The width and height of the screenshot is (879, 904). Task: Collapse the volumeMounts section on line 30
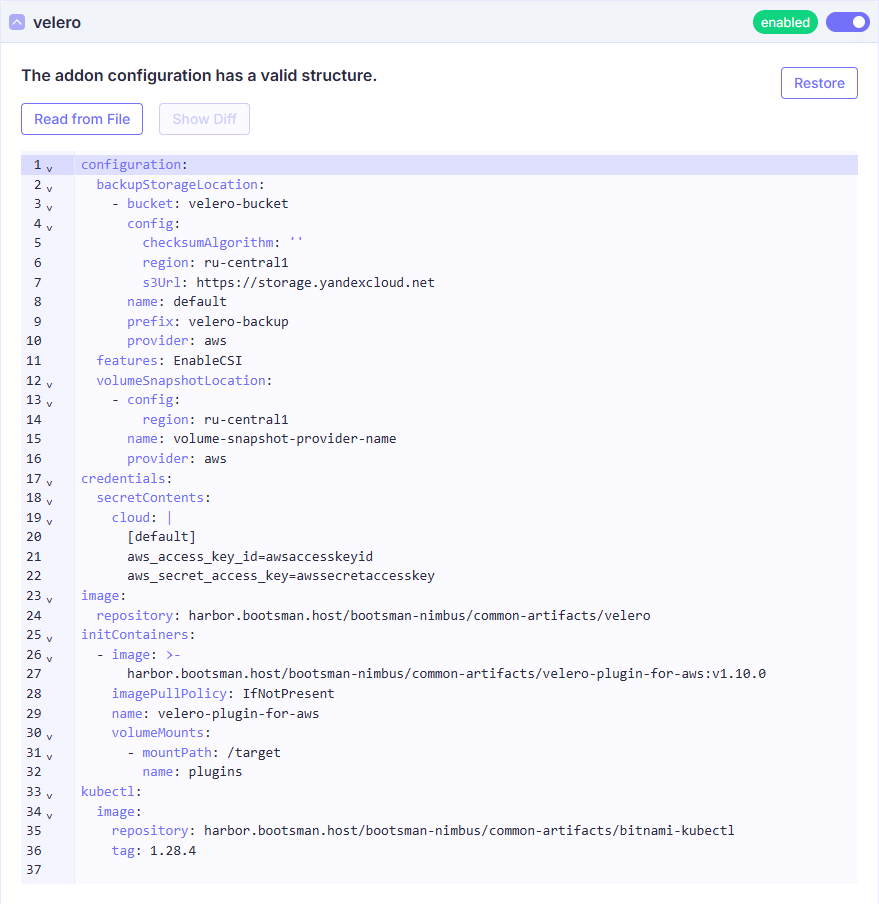(49, 735)
